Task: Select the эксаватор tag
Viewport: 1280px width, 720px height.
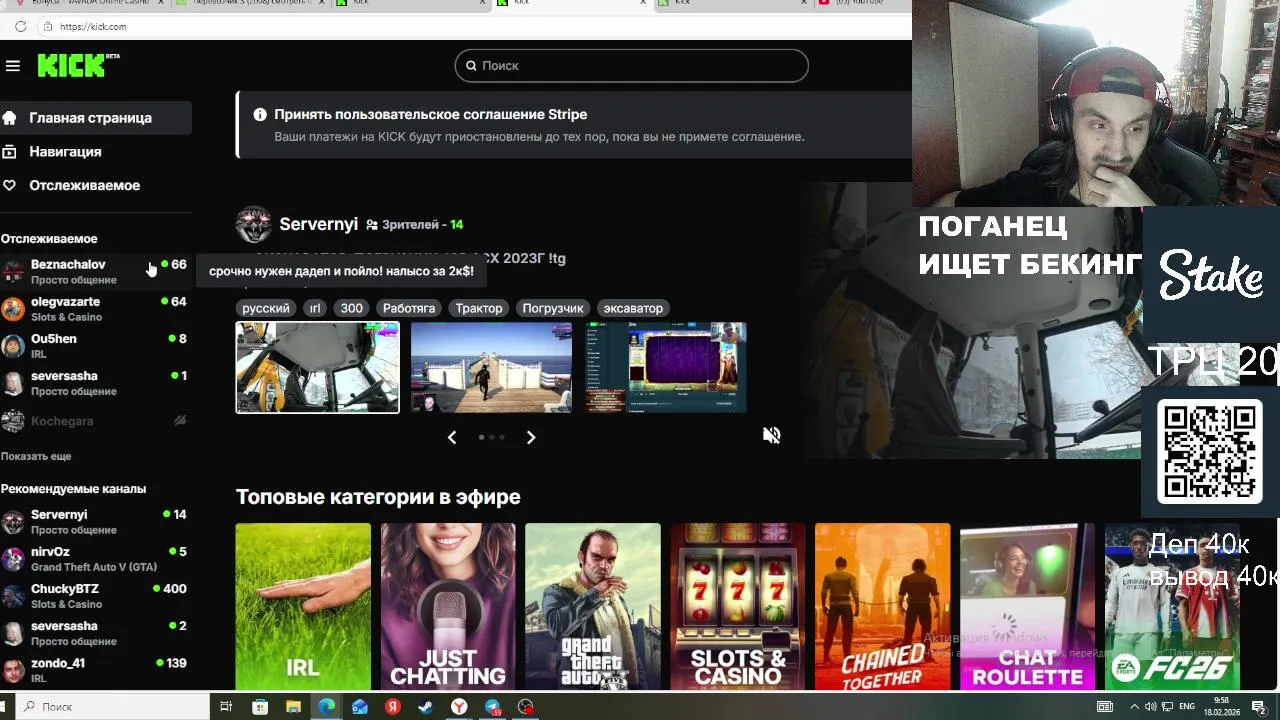Action: point(633,308)
